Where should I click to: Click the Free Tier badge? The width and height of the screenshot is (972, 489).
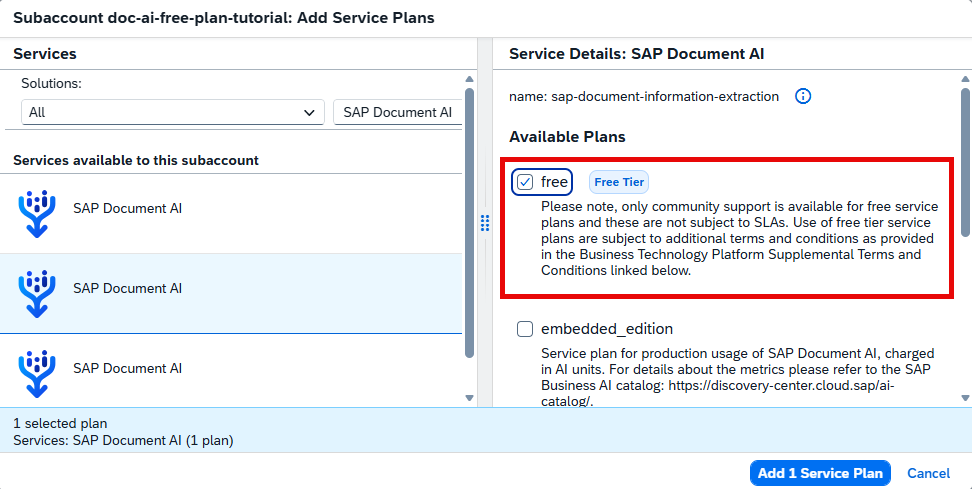619,182
